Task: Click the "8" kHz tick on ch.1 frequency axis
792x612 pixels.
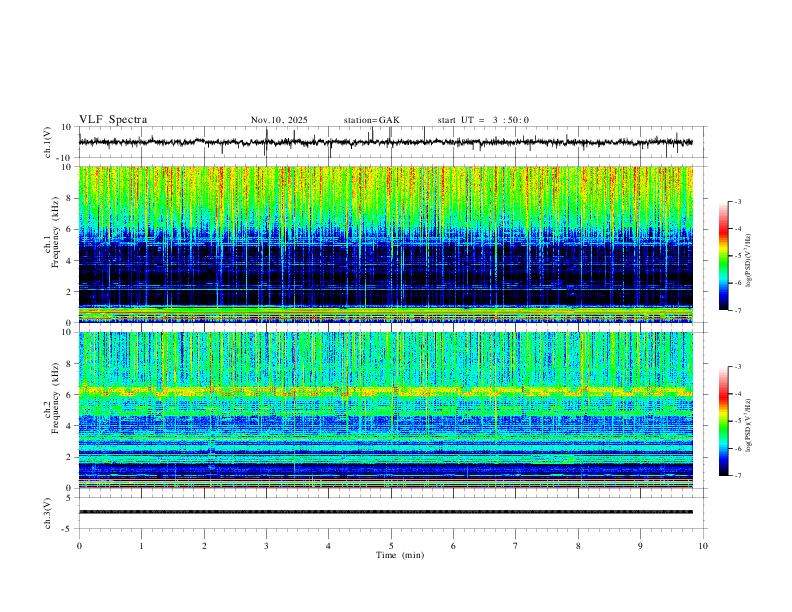Action: [x=70, y=198]
